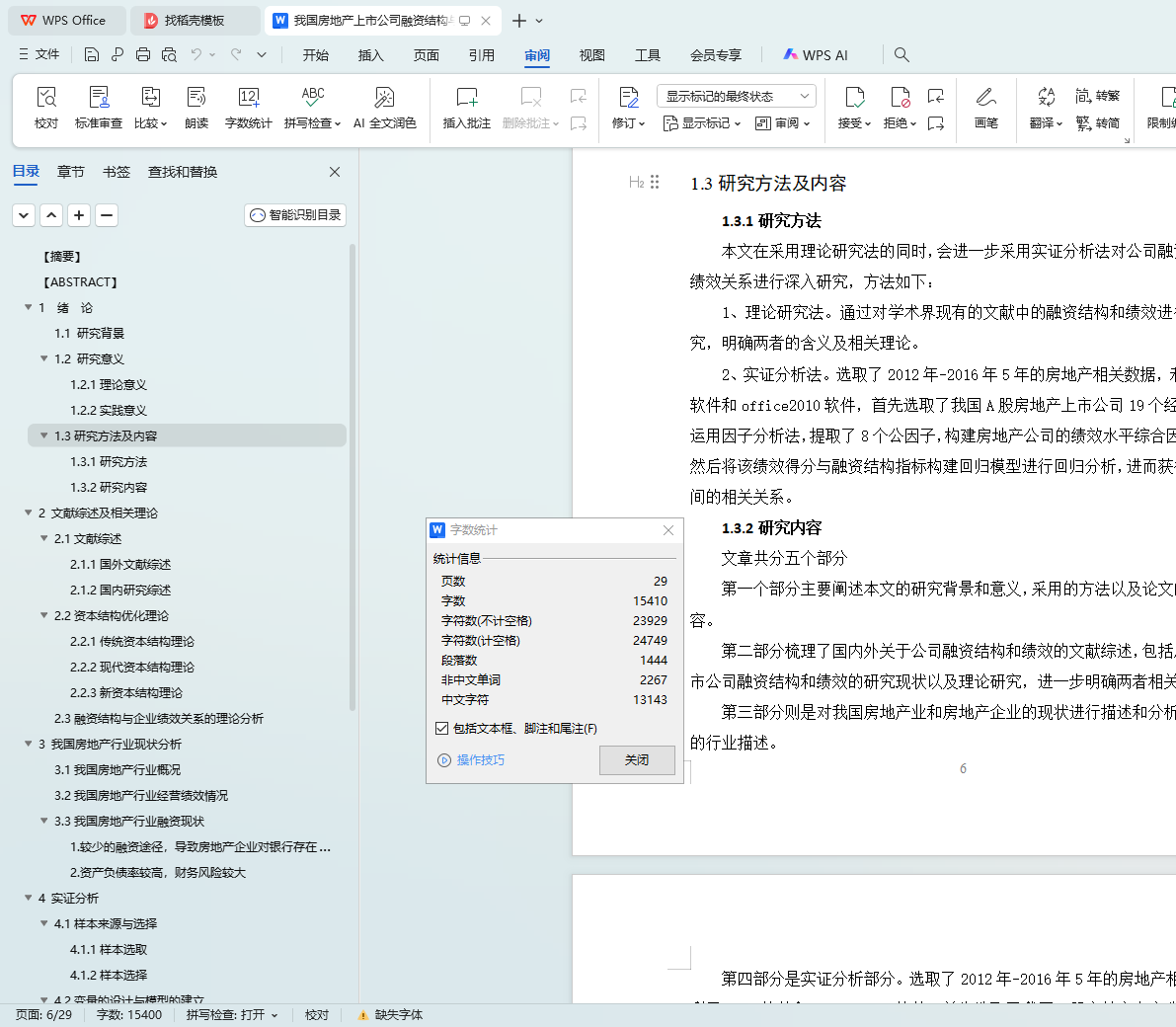The width and height of the screenshot is (1176, 1027).
Task: Open the new tab plus icon
Action: (519, 21)
